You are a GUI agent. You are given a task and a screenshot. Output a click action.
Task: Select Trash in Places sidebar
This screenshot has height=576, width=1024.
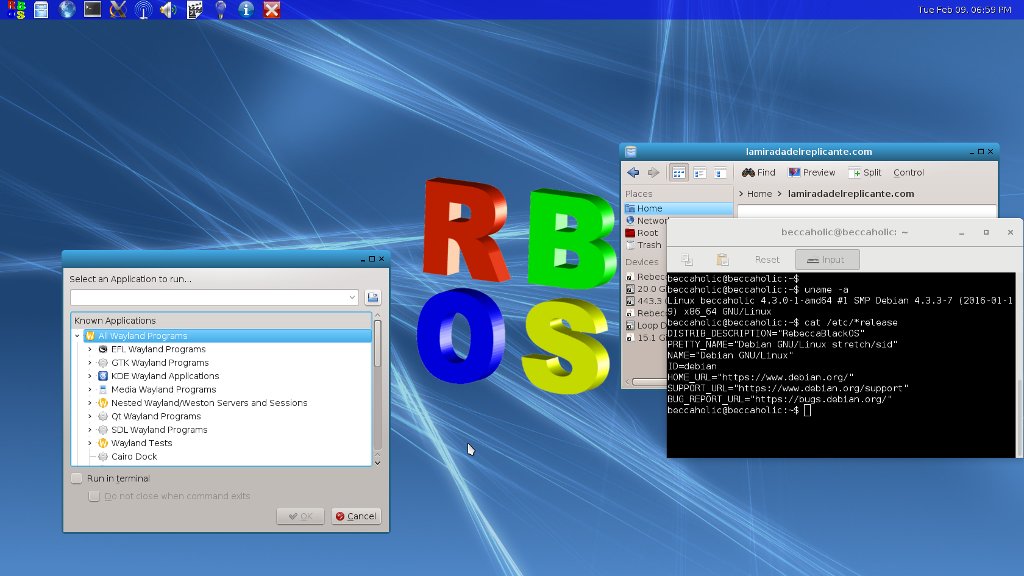646,245
